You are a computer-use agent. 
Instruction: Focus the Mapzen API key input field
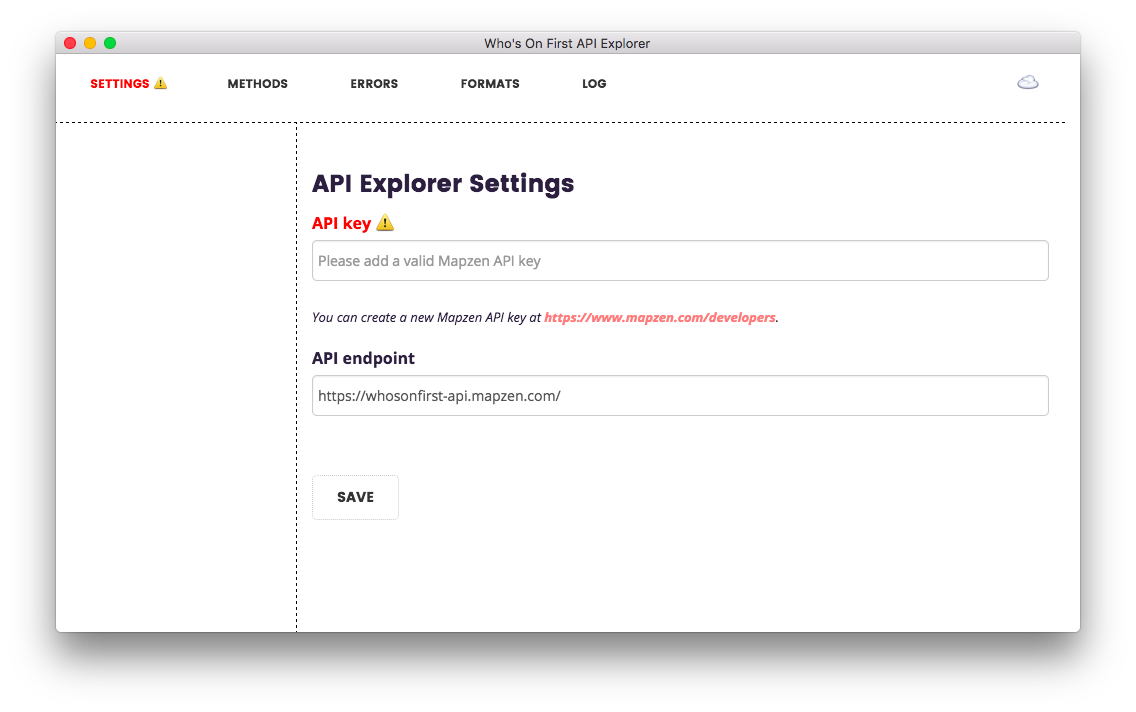(680, 261)
